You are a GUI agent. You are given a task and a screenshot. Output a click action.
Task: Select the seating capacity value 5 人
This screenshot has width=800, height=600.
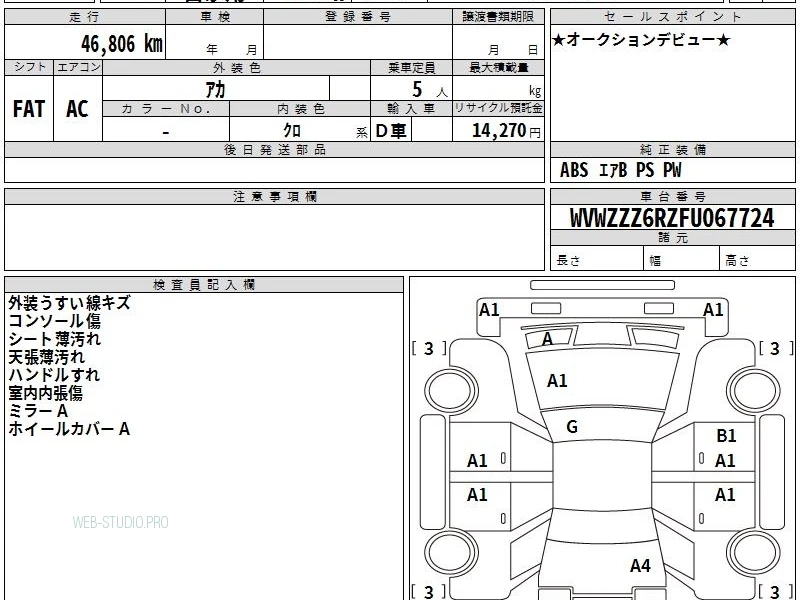pyautogui.click(x=430, y=90)
